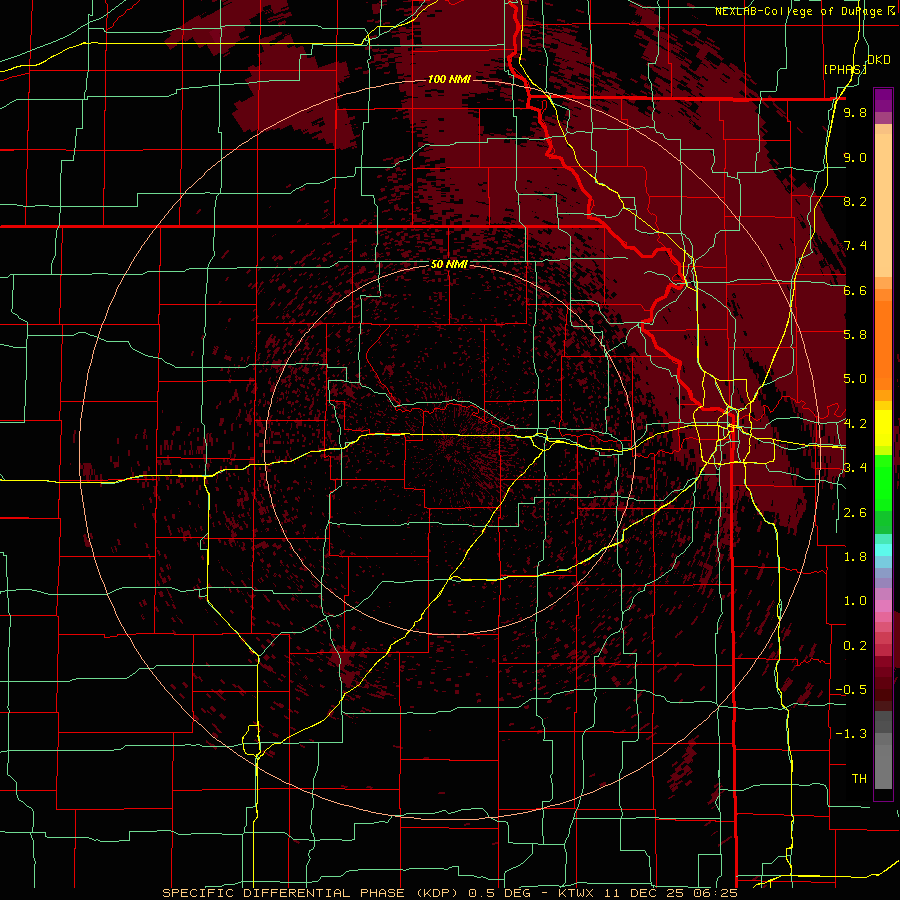
Task: Click the "1.0" scale value
Action: pos(855,601)
